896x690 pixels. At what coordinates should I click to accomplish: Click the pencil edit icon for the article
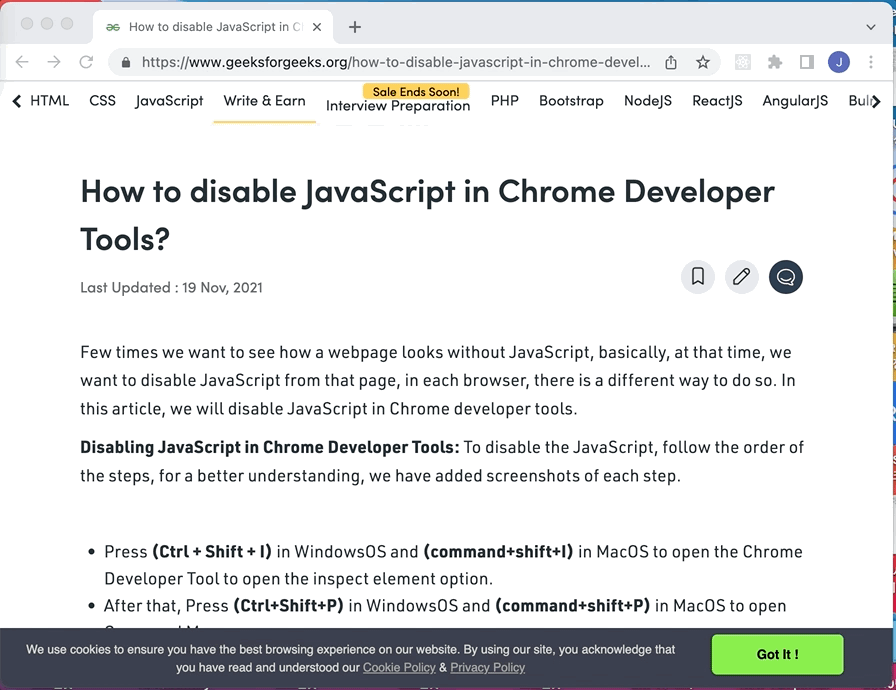pos(742,277)
